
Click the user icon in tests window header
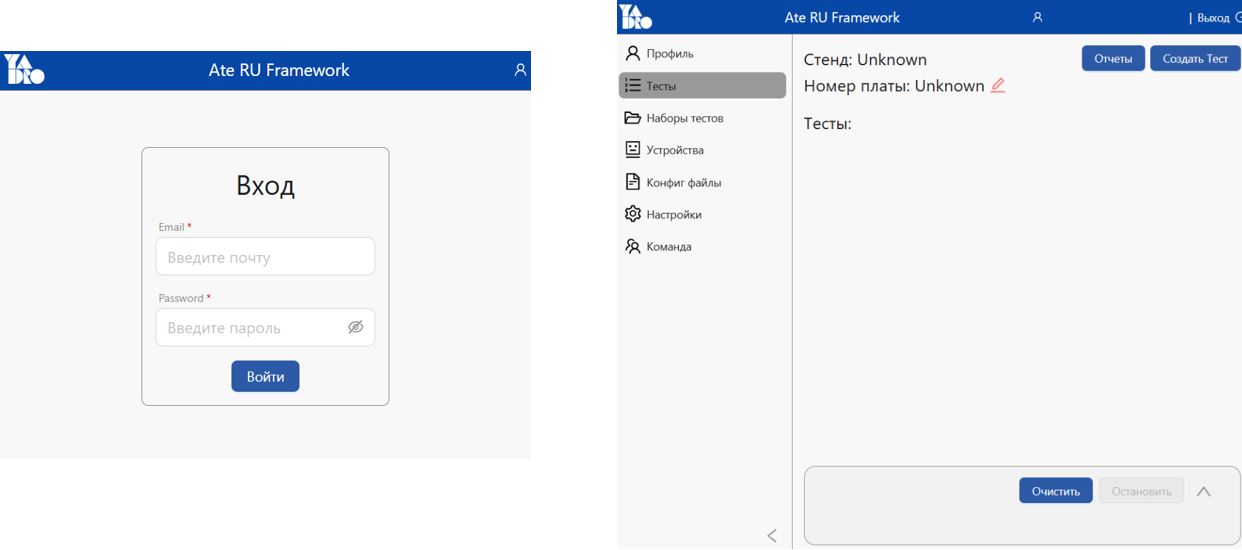point(1037,17)
